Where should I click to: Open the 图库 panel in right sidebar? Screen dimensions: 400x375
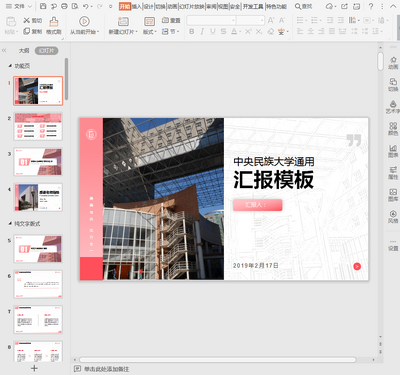(x=393, y=195)
